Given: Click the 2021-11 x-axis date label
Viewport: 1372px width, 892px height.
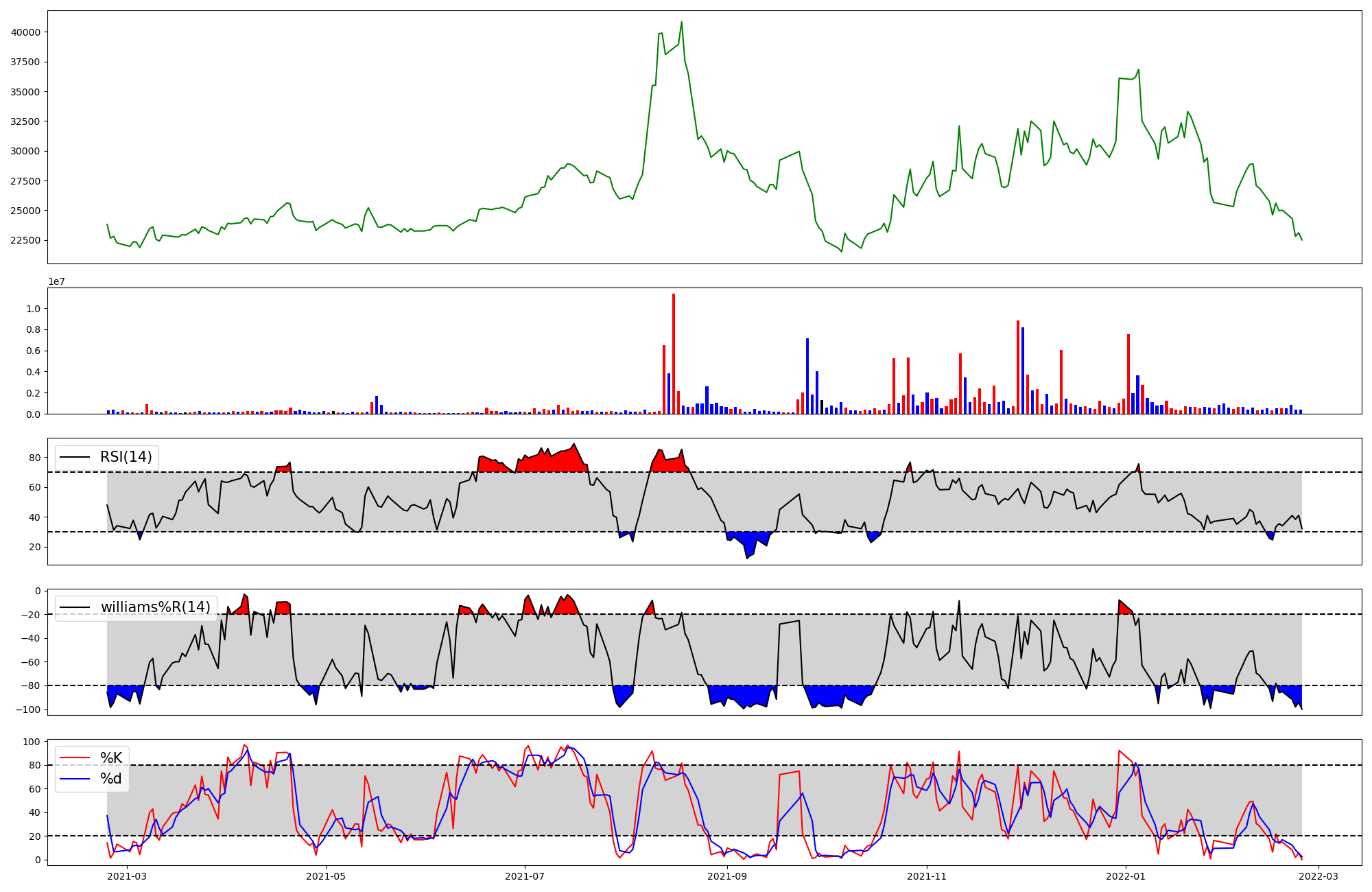Looking at the screenshot, I should [927, 876].
